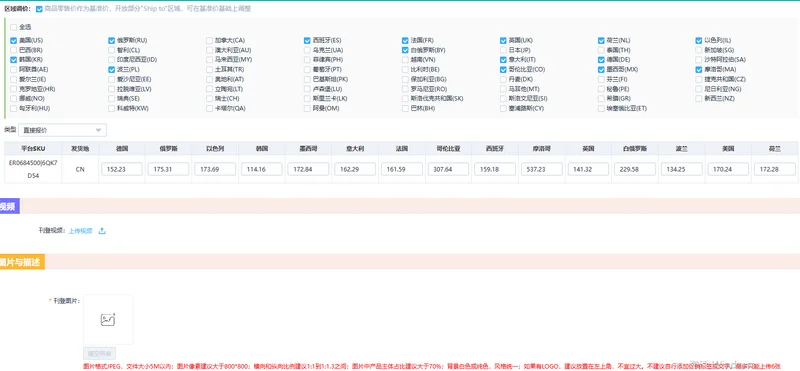The width and height of the screenshot is (800, 371).
Task: Select the 韩国 price field 114.16
Action: tap(262, 169)
